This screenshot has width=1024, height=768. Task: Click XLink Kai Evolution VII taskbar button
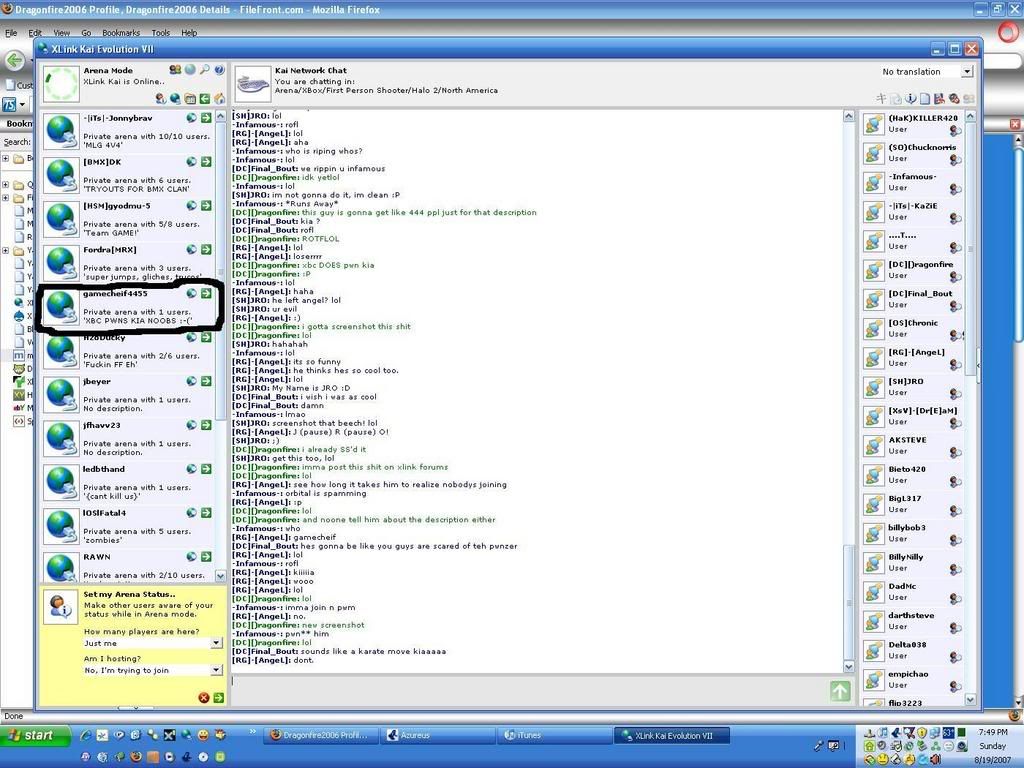click(670, 735)
